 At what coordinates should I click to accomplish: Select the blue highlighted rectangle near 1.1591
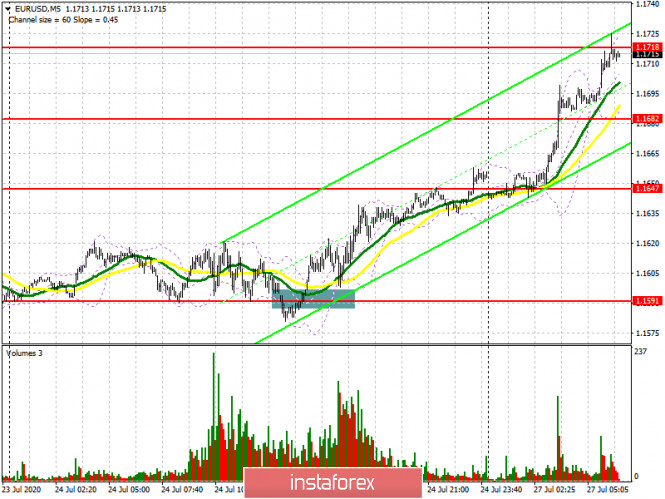point(313,298)
